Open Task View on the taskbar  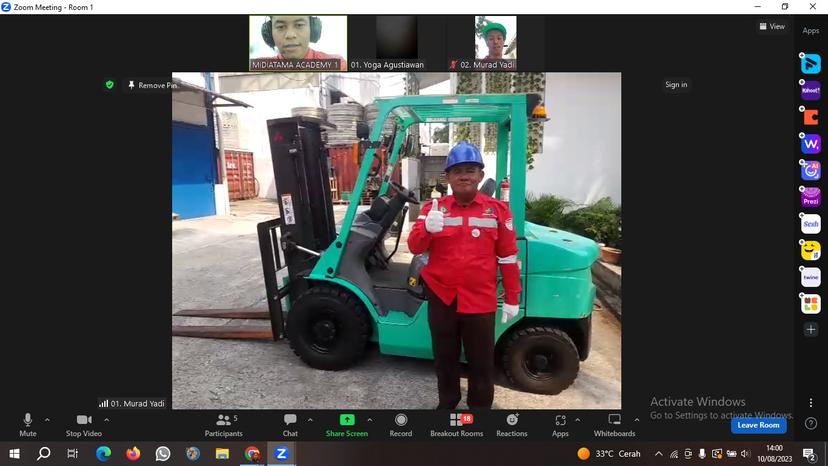click(73, 453)
